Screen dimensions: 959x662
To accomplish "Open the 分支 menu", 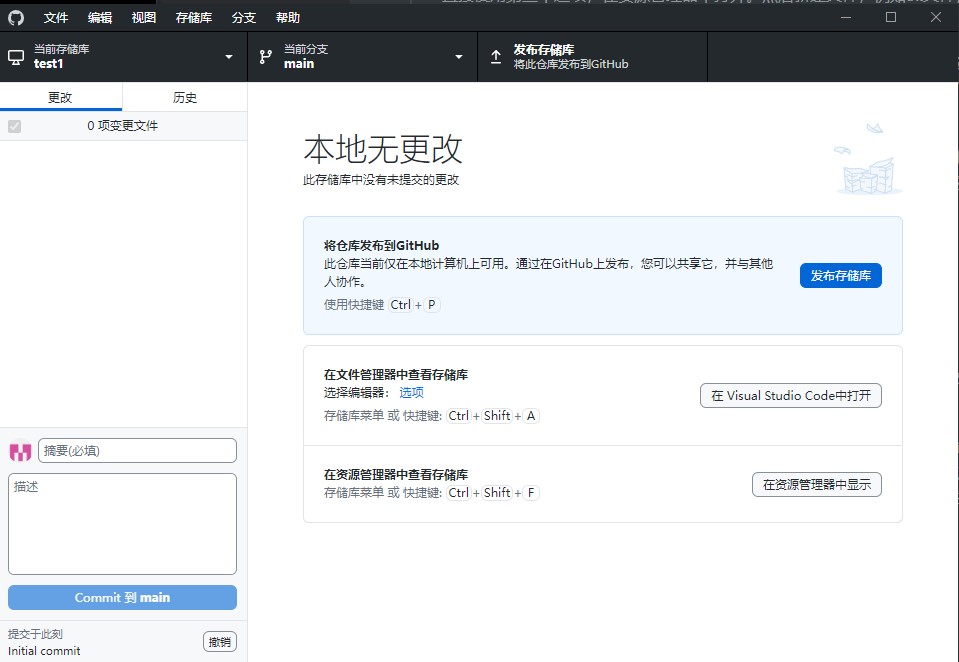I will [243, 17].
